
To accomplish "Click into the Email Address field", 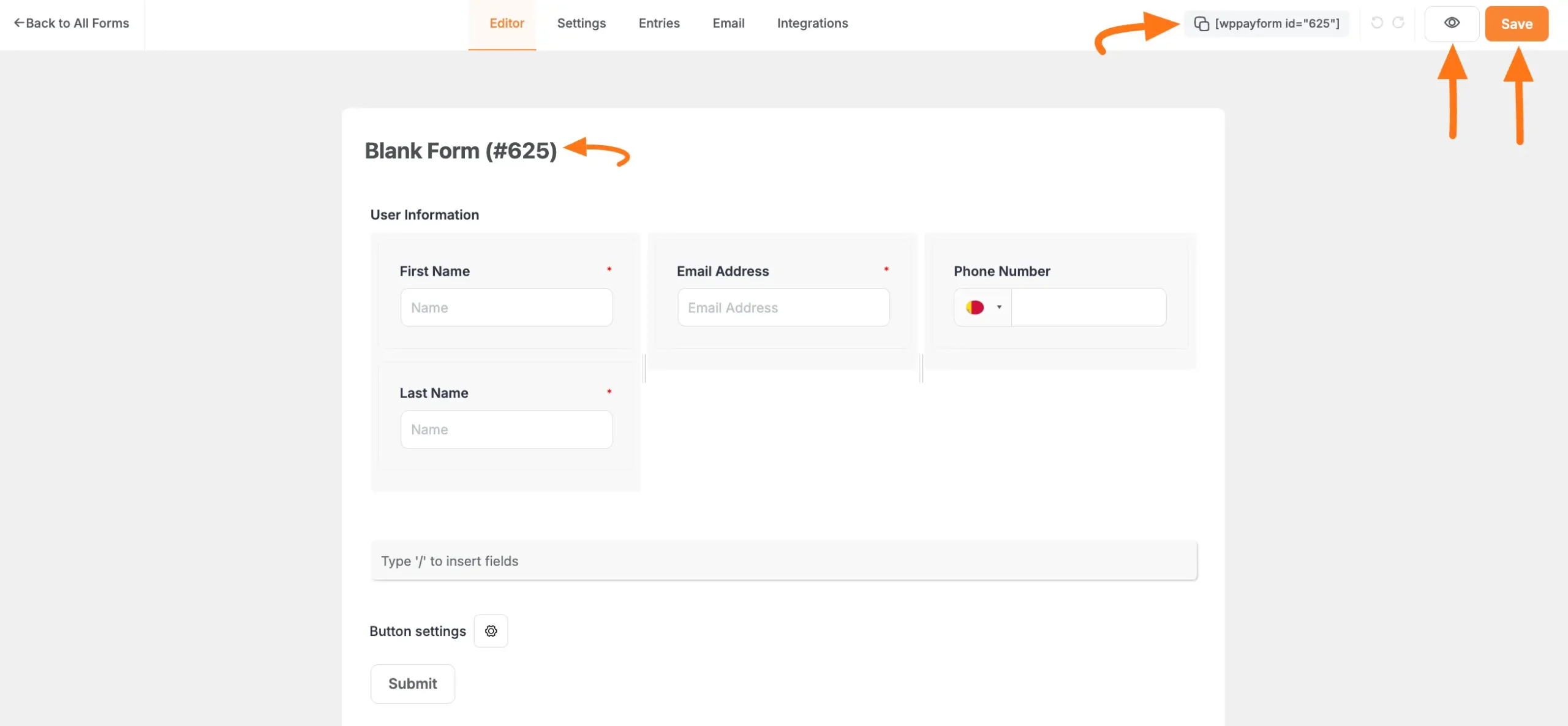I will pyautogui.click(x=783, y=308).
